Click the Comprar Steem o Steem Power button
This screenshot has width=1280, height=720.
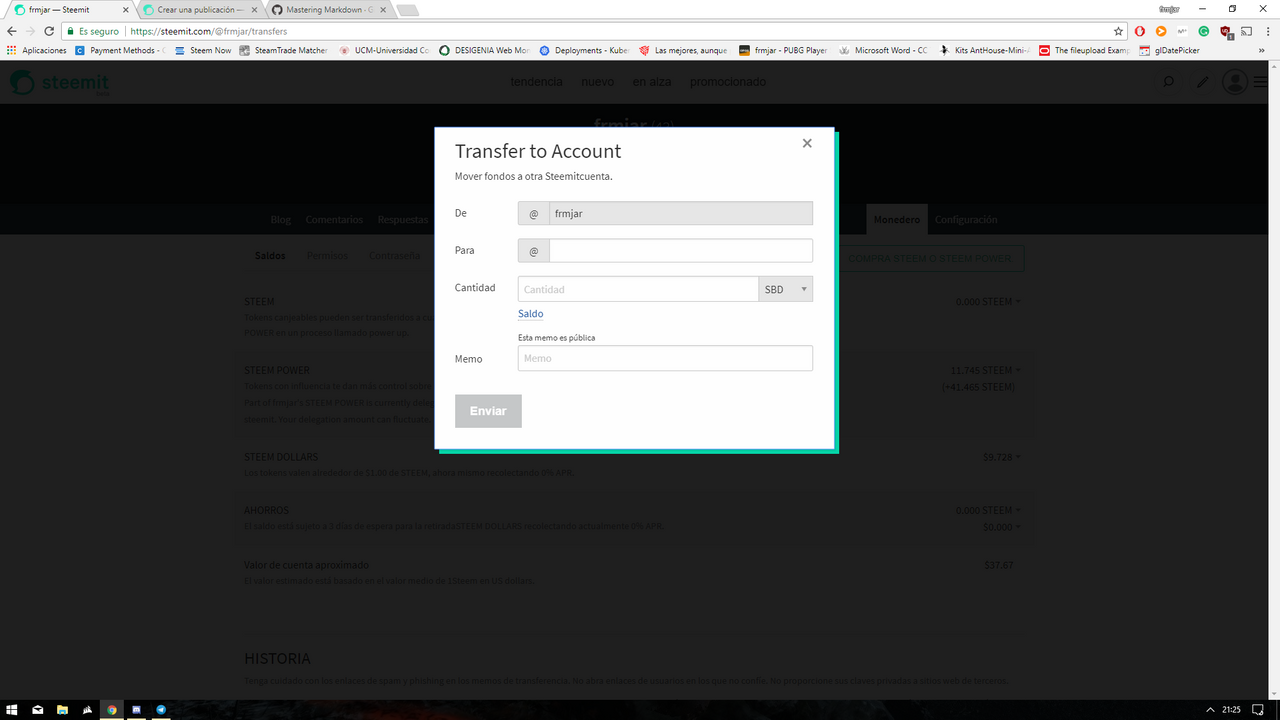(930, 258)
